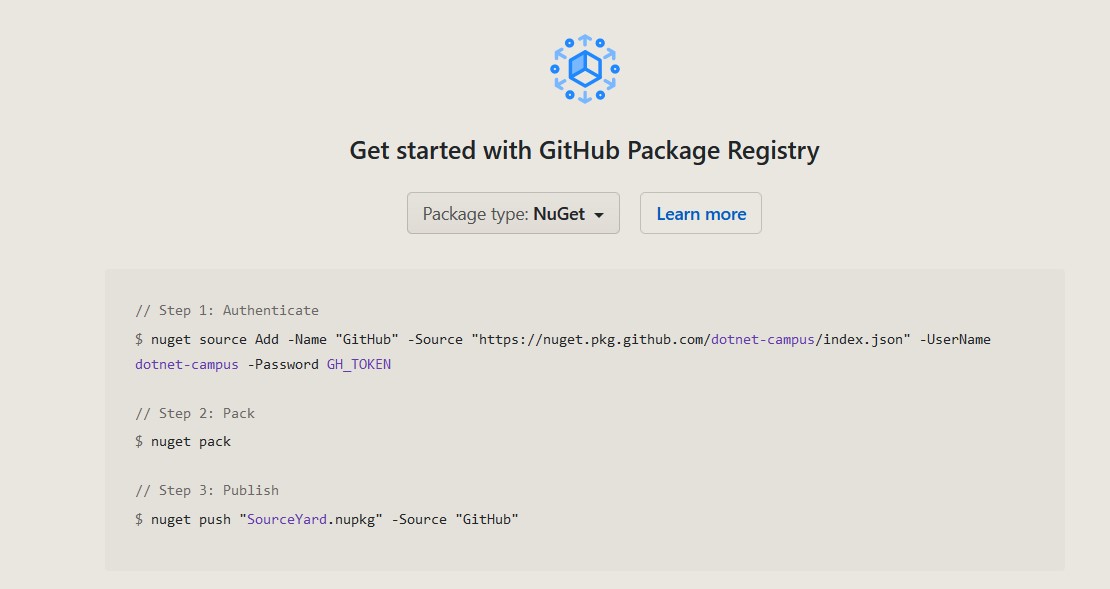Image resolution: width=1110 pixels, height=589 pixels.
Task: Click the caret arrow beside NuGet
Action: 599,215
